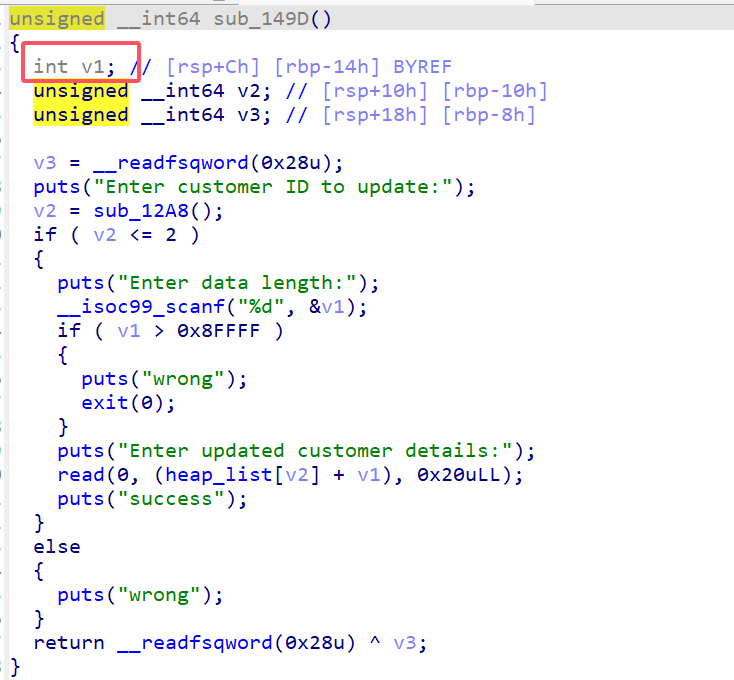Click the [rbp-8h] comment for v3
This screenshot has width=734, height=680.
pos(488,115)
